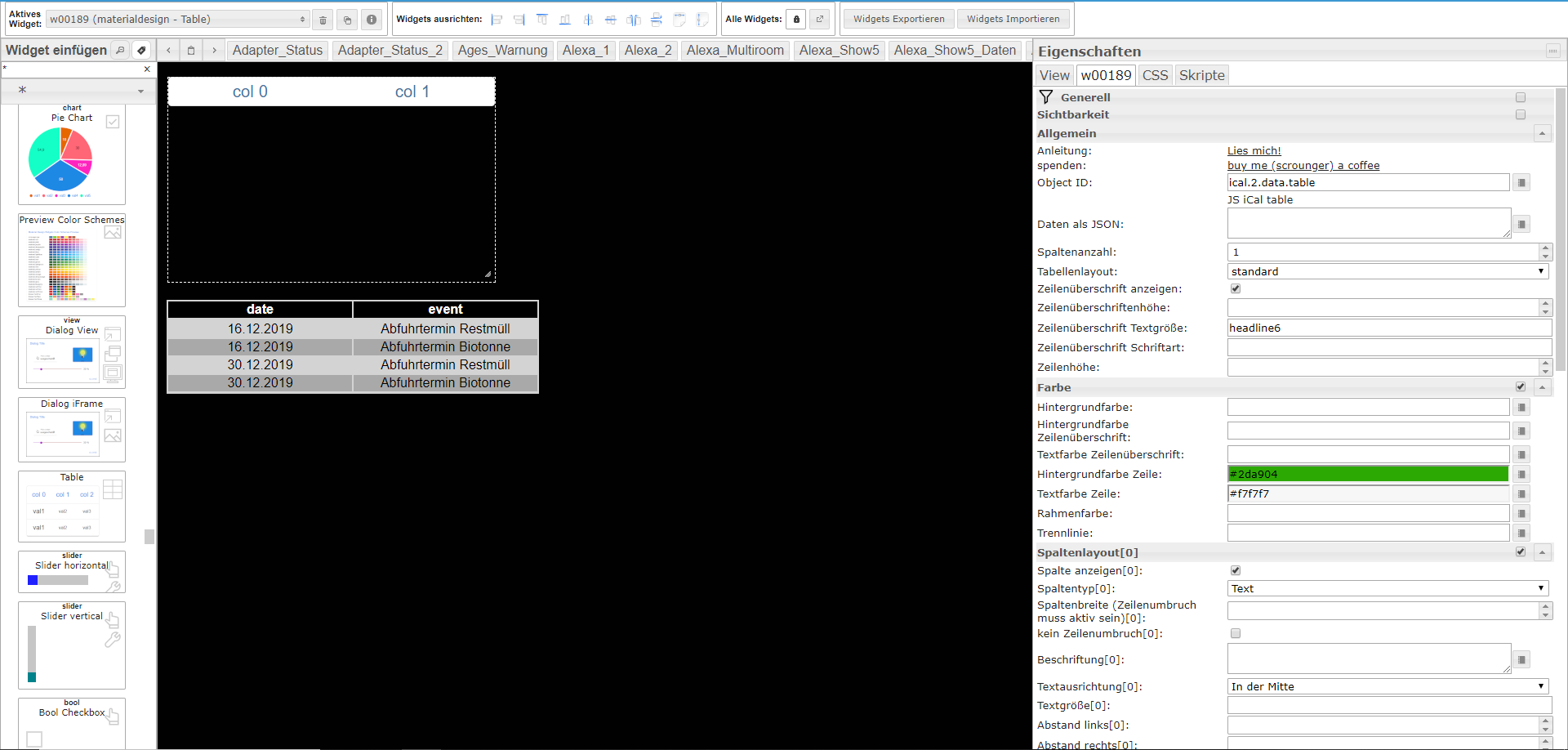Open the widget set filter dropdown
This screenshot has height=750, width=1568.
79,90
